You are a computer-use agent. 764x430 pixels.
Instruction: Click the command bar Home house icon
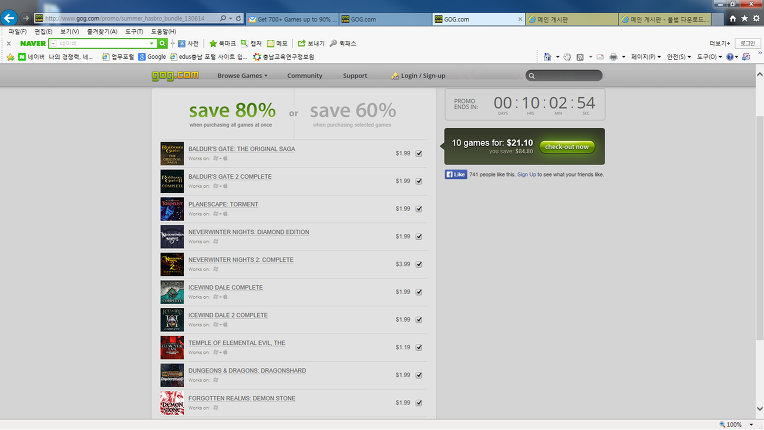[547, 57]
